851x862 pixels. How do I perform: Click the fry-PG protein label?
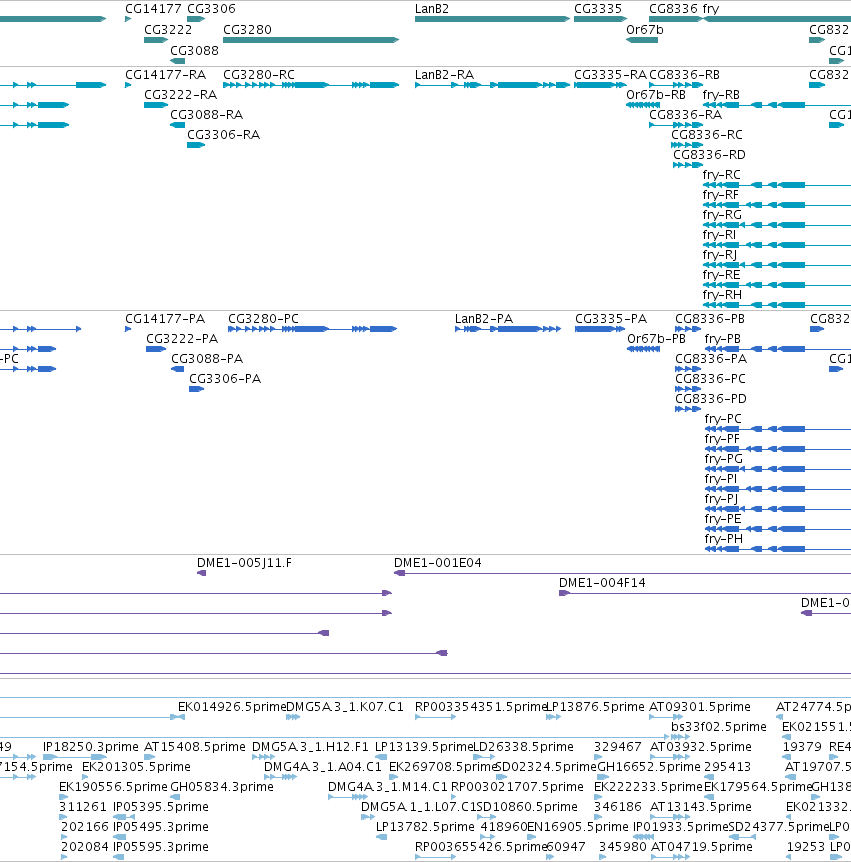tap(723, 458)
